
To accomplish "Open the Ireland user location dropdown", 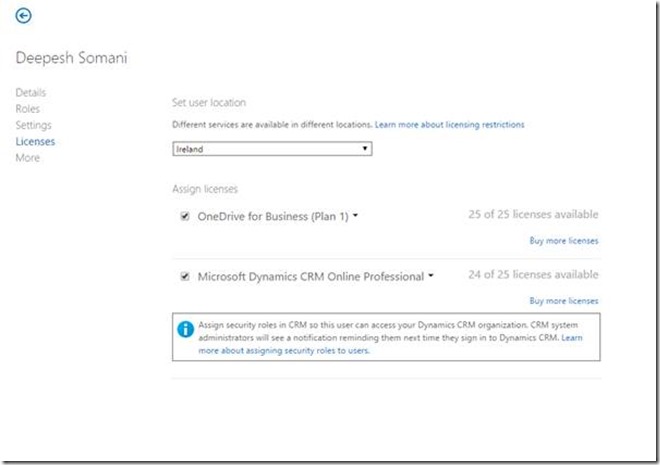I will click(272, 149).
